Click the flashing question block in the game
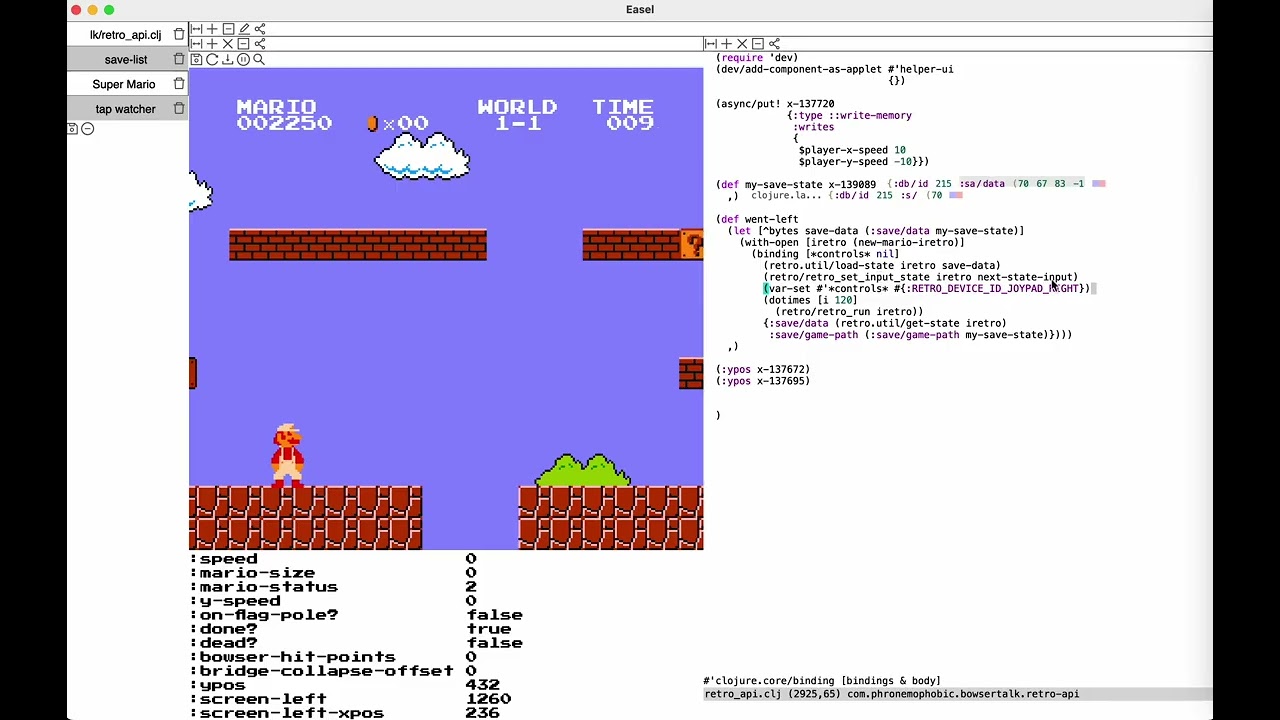 pyautogui.click(x=692, y=245)
